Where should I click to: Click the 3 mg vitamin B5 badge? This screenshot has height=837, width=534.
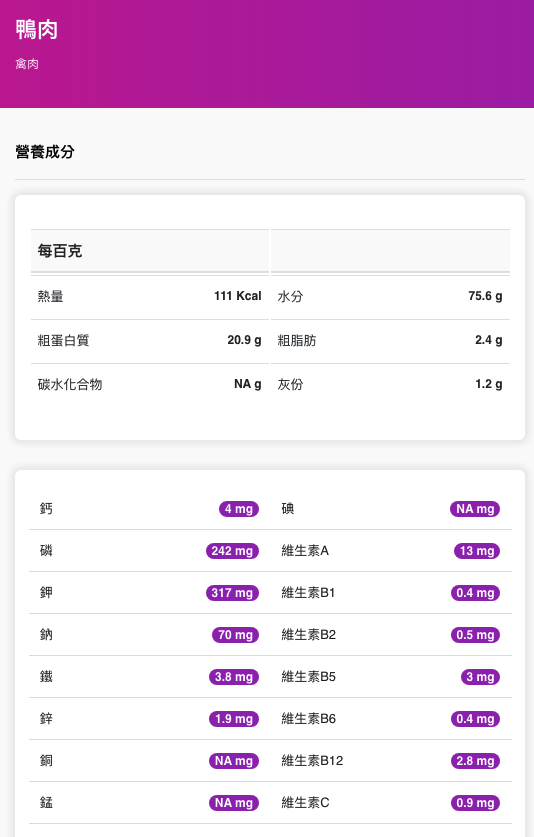(x=481, y=677)
